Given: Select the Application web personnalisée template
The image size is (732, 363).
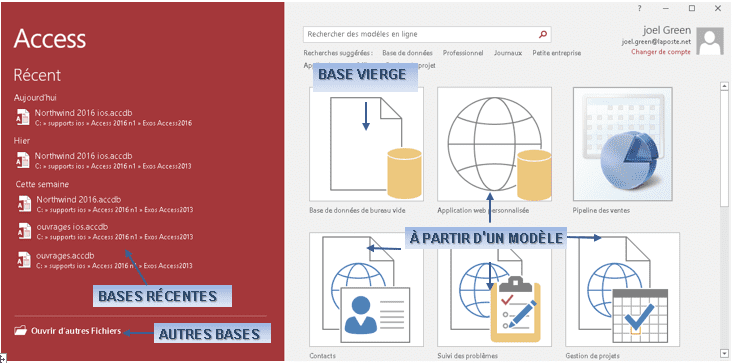Looking at the screenshot, I should (494, 144).
